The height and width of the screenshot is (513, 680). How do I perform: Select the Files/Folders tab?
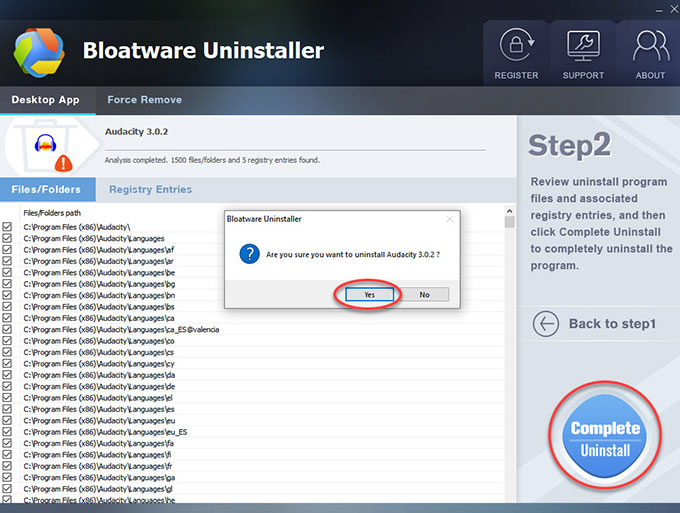(x=48, y=190)
